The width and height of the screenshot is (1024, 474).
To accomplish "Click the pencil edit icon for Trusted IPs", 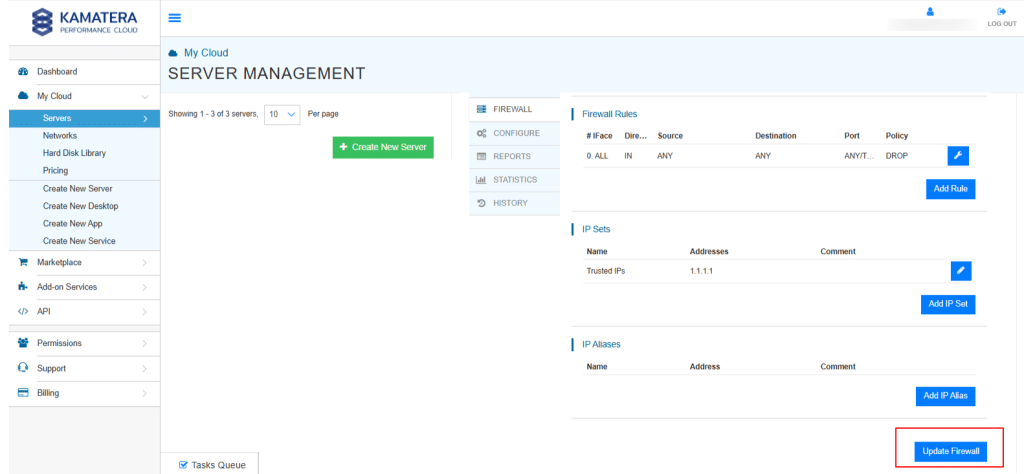I will coord(961,271).
